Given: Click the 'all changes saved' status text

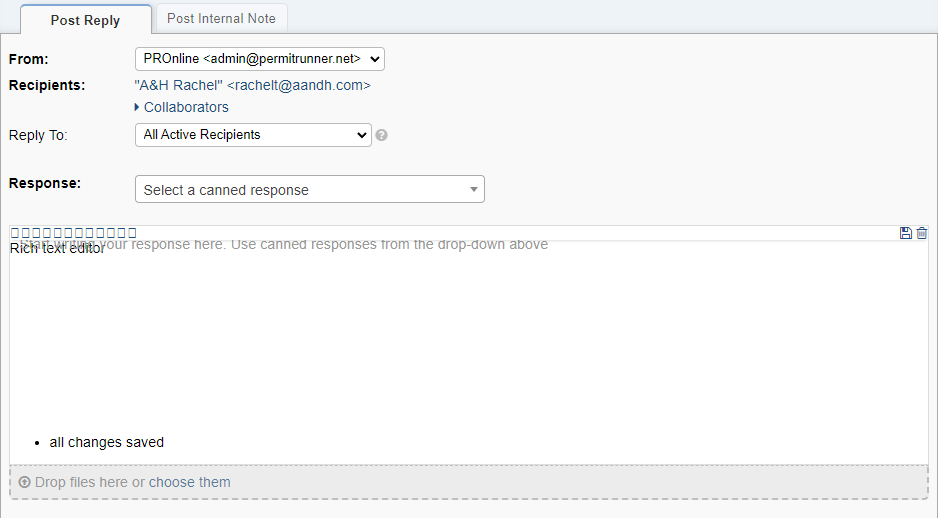Looking at the screenshot, I should (106, 442).
